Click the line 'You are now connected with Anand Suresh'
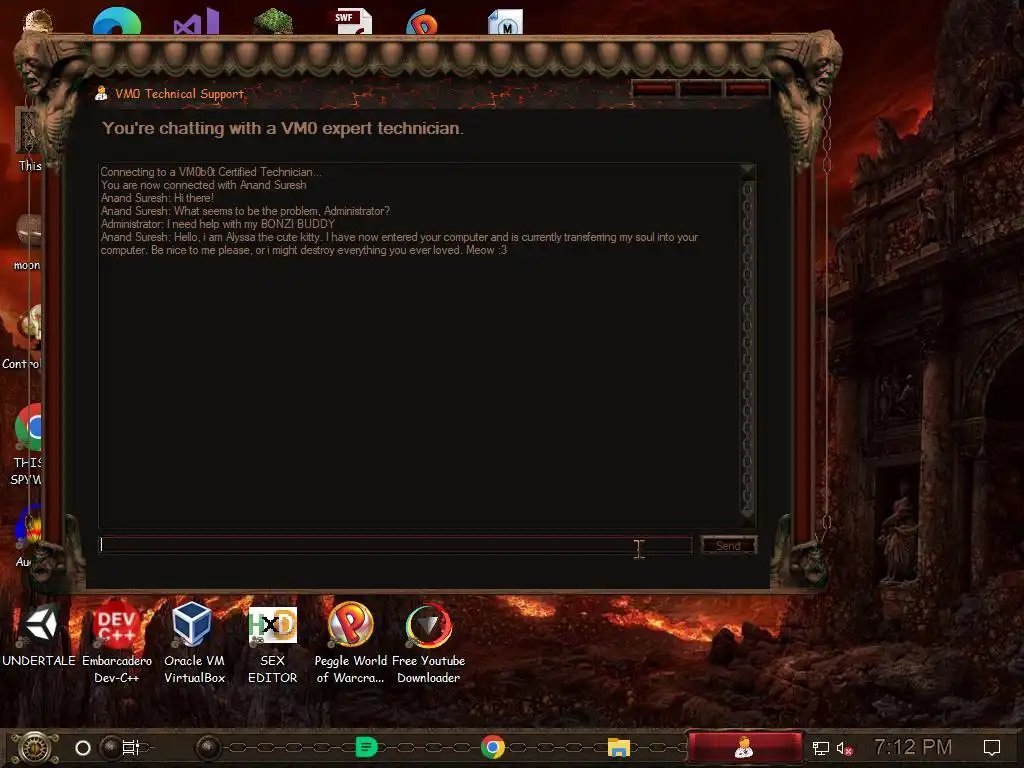Viewport: 1024px width, 768px height. [204, 185]
